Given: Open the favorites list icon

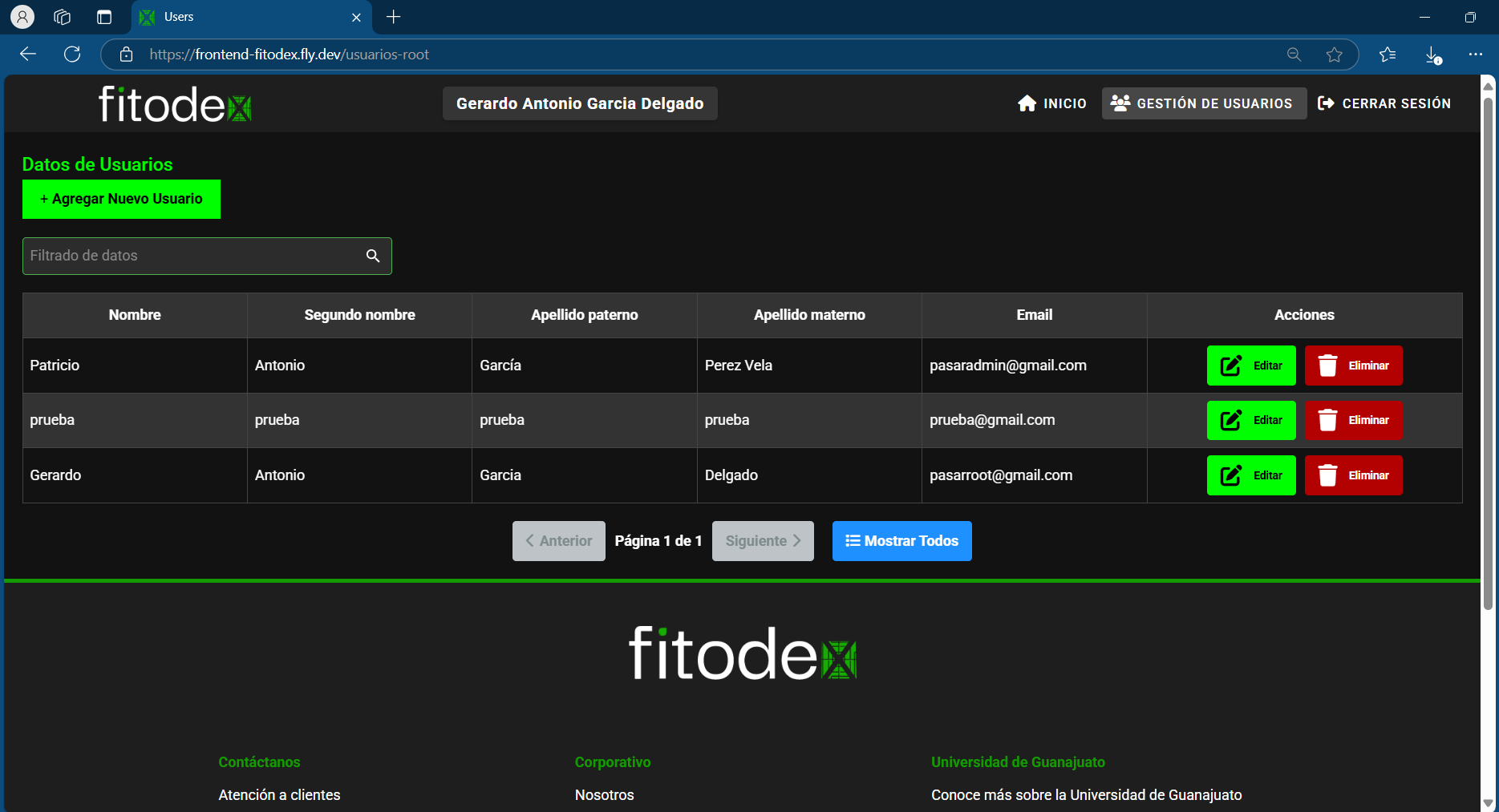Looking at the screenshot, I should [x=1388, y=55].
